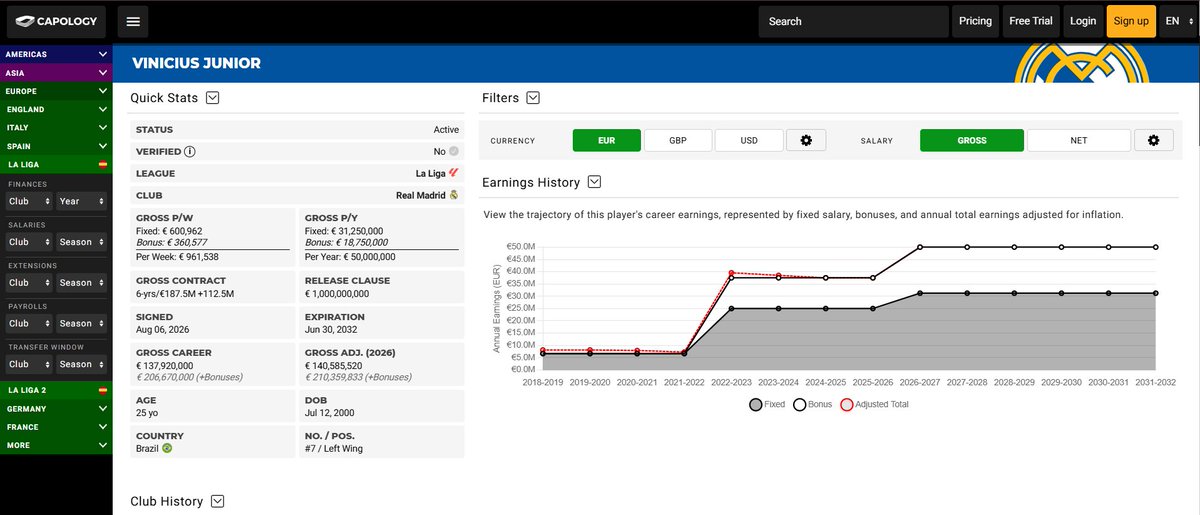The image size is (1200, 515).
Task: Expand the ASIA sidebar menu
Action: [x=56, y=73]
